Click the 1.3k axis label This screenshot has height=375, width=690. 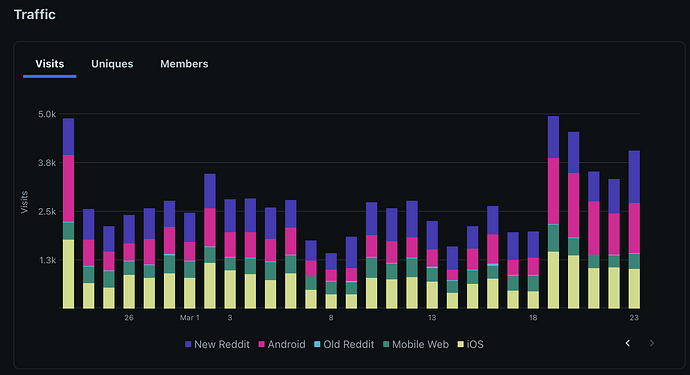coord(48,260)
